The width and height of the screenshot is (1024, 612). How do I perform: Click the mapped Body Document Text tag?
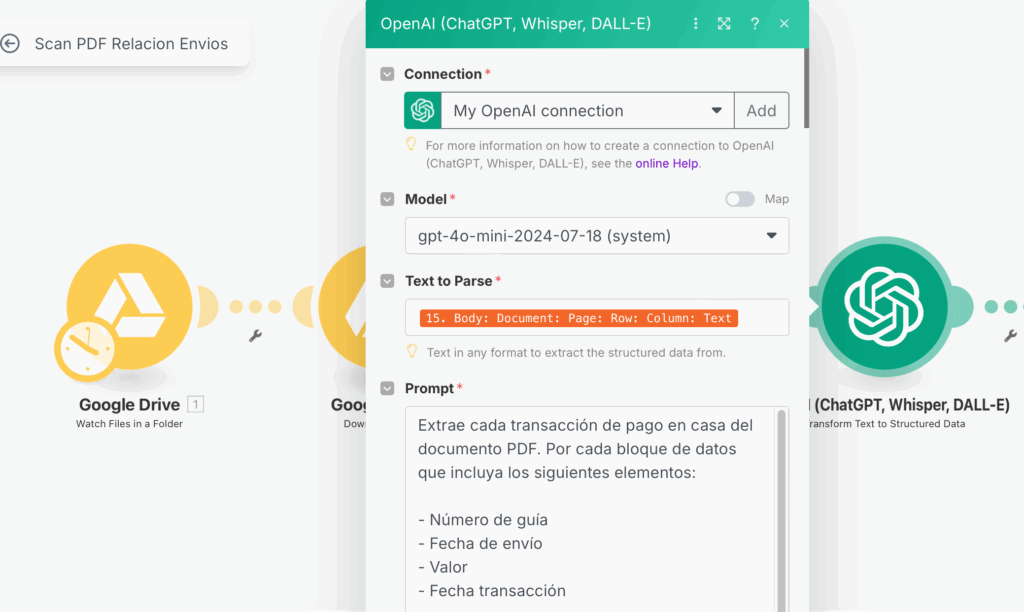[579, 318]
